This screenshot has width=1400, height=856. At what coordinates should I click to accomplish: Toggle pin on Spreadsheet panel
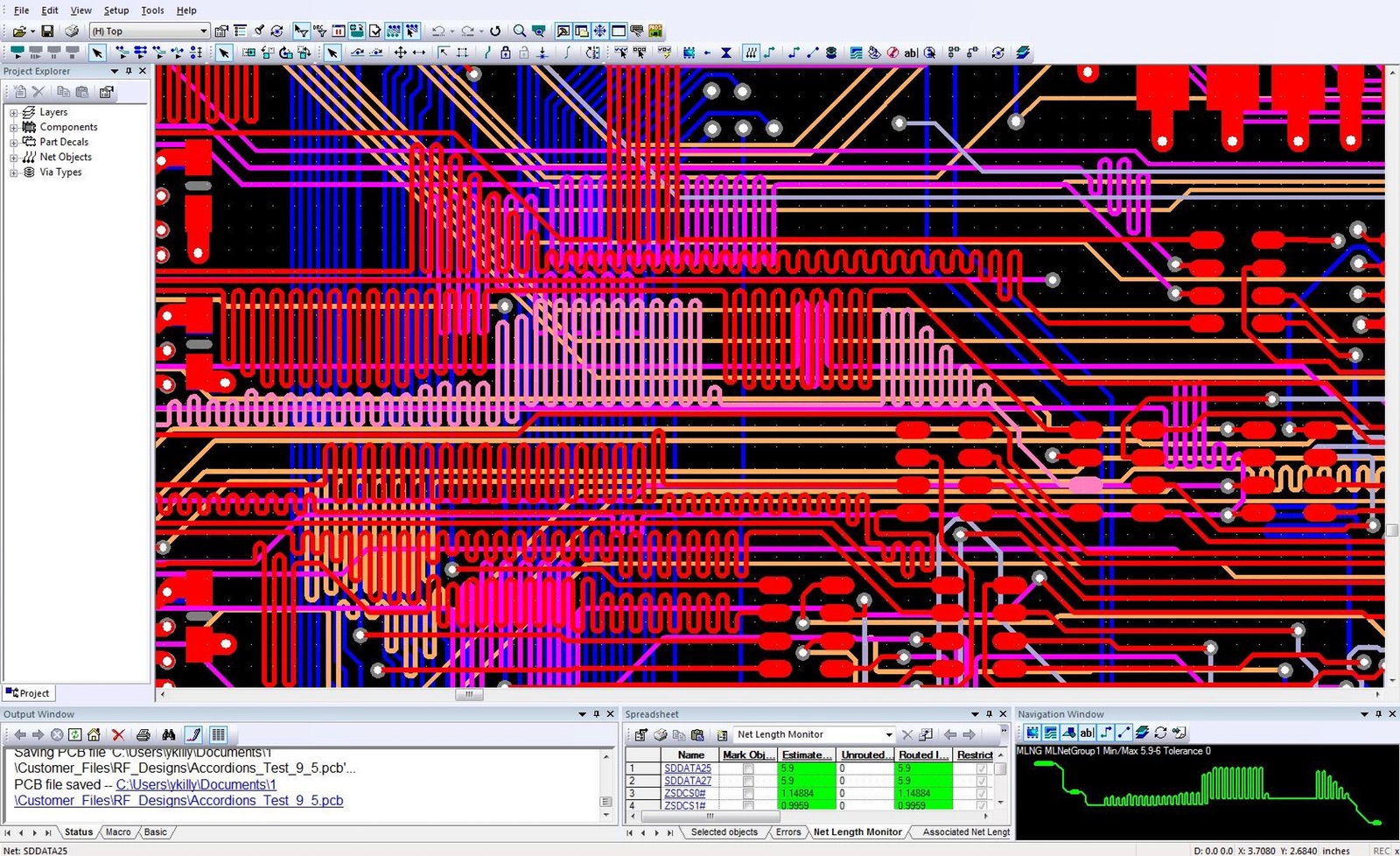point(990,714)
